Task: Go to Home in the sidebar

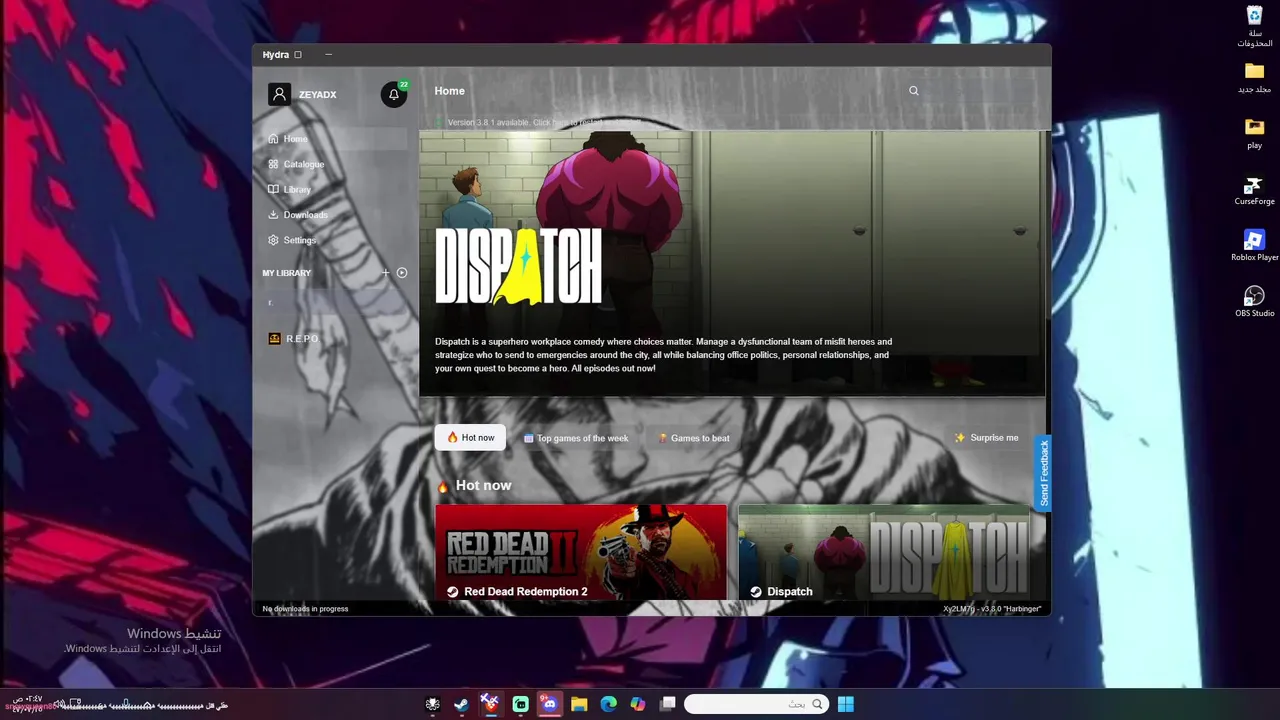Action: (334, 139)
